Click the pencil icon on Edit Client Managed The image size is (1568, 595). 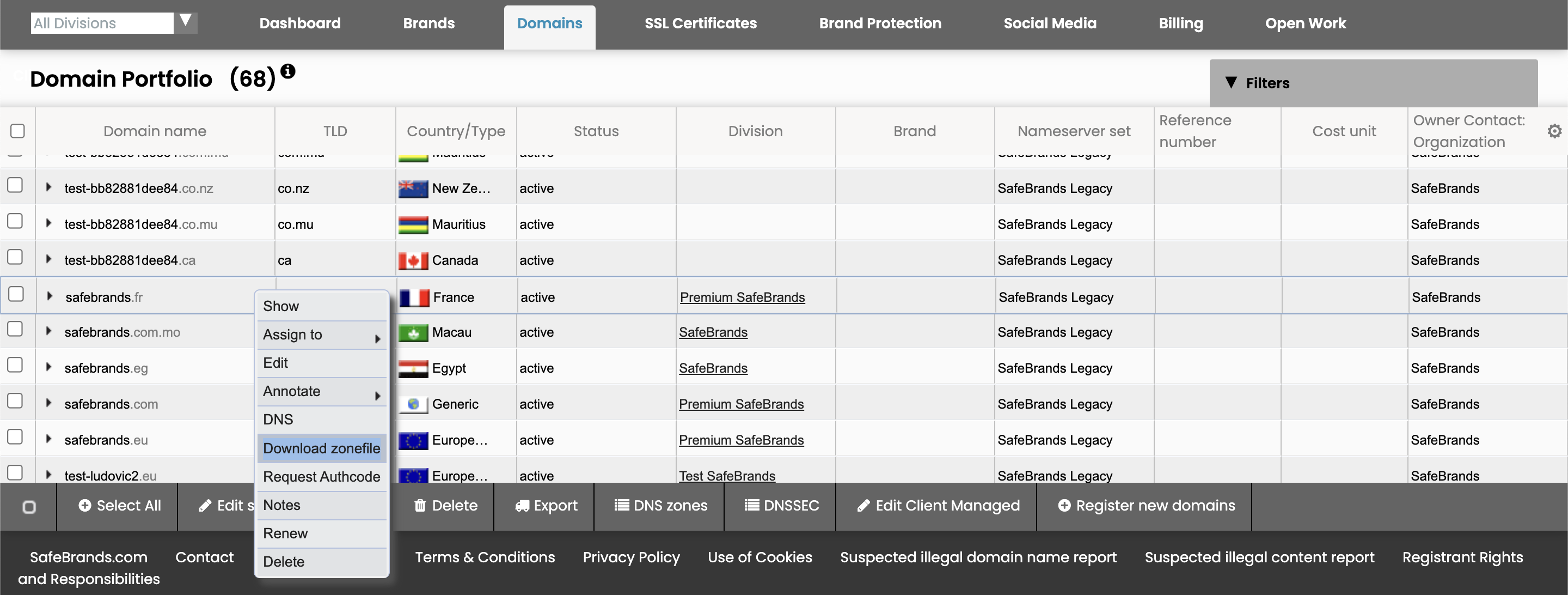point(863,506)
